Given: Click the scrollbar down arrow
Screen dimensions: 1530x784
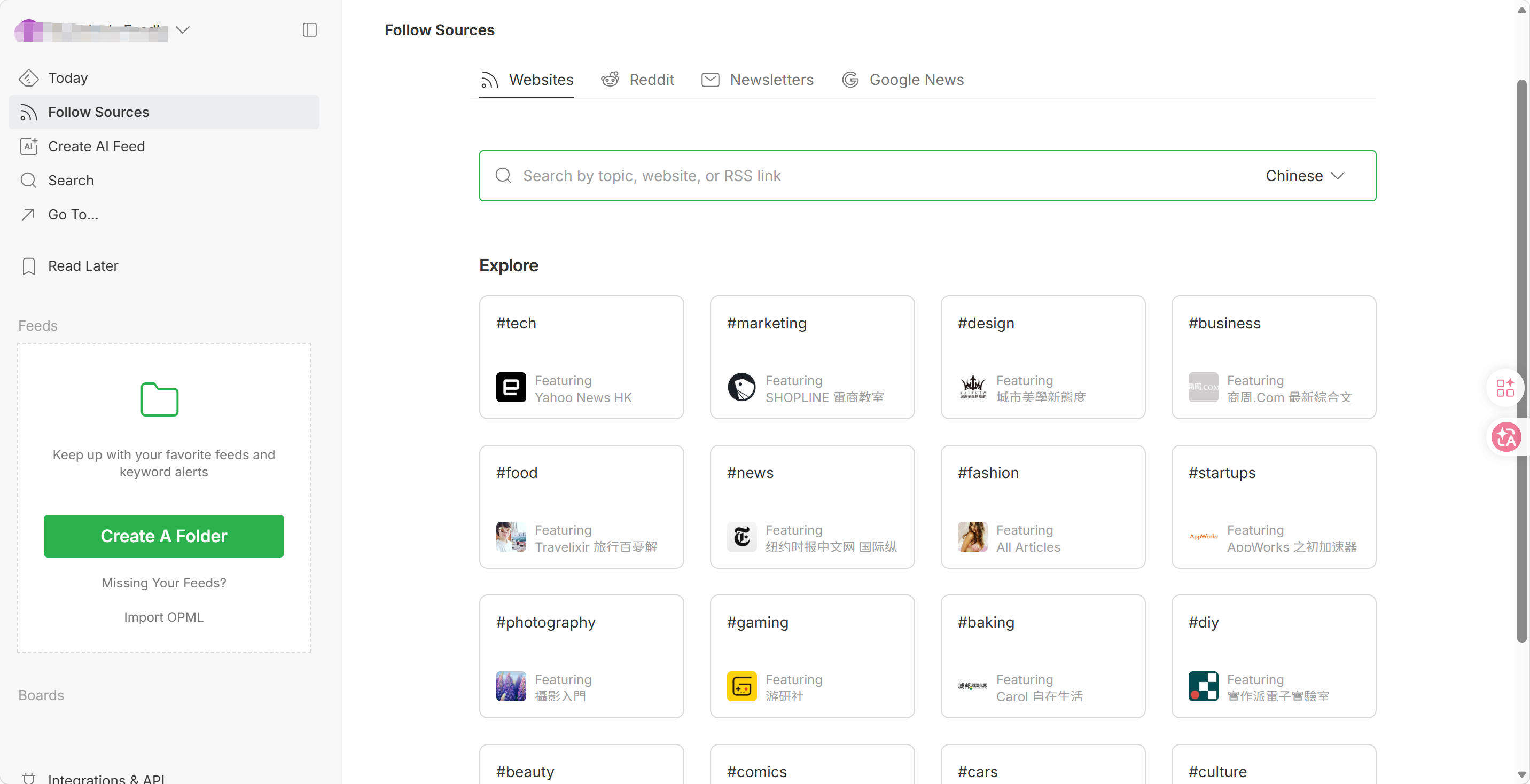Looking at the screenshot, I should pyautogui.click(x=1521, y=774).
